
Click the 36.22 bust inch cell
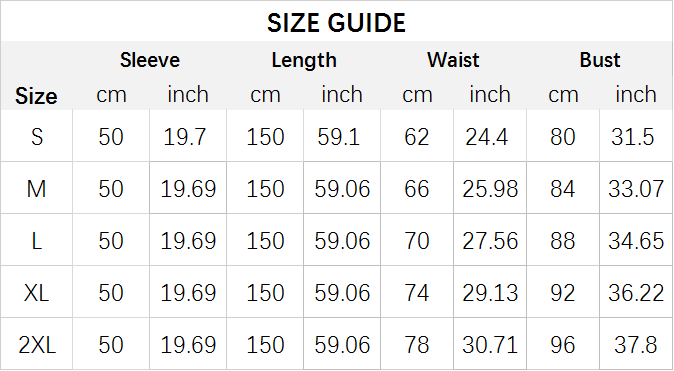[636, 293]
